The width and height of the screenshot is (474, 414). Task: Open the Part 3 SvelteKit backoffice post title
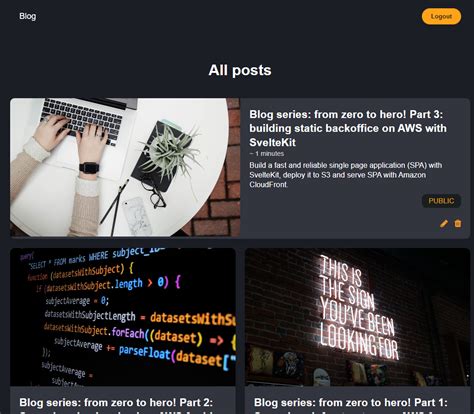[348, 128]
